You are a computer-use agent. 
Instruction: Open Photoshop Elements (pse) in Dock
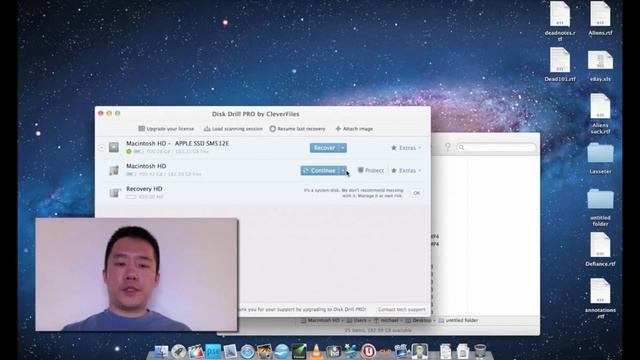pyautogui.click(x=213, y=351)
